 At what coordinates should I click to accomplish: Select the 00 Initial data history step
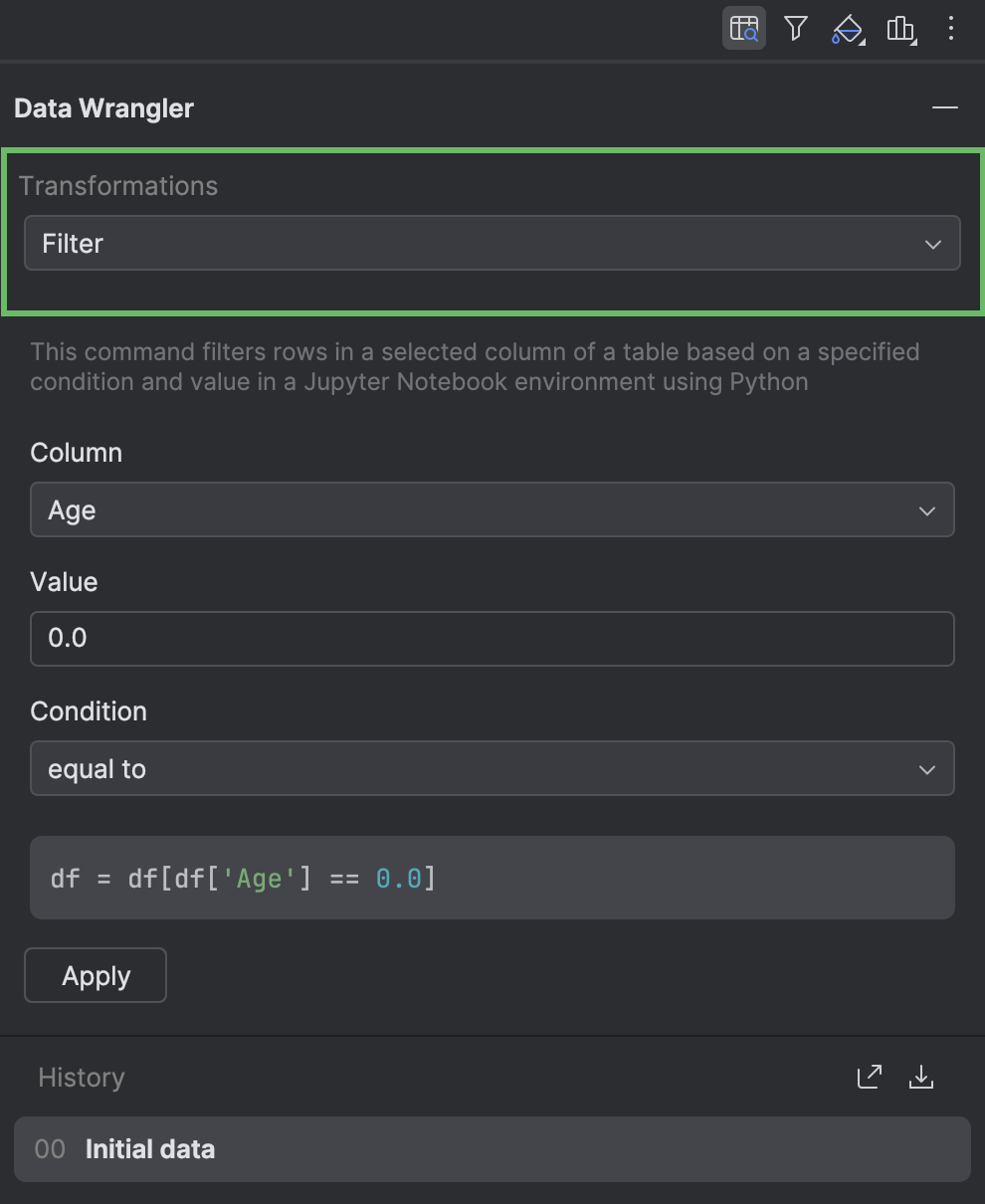click(x=492, y=1149)
